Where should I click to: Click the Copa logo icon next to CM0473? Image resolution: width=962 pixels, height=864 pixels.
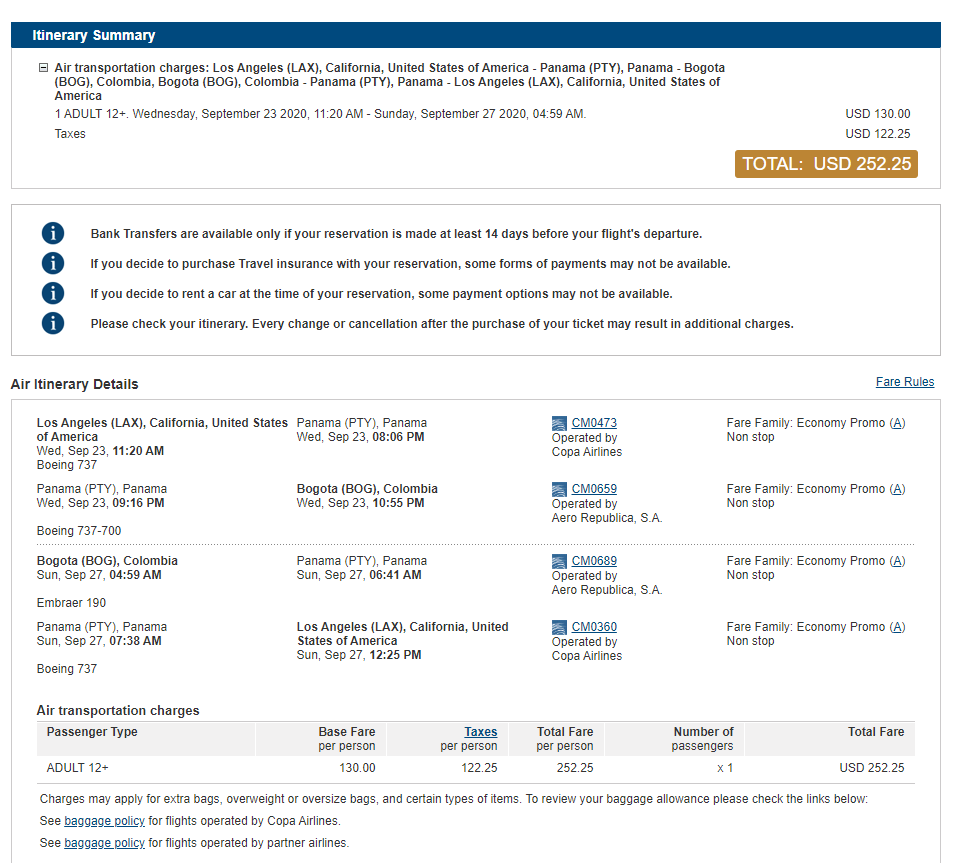pyautogui.click(x=559, y=423)
